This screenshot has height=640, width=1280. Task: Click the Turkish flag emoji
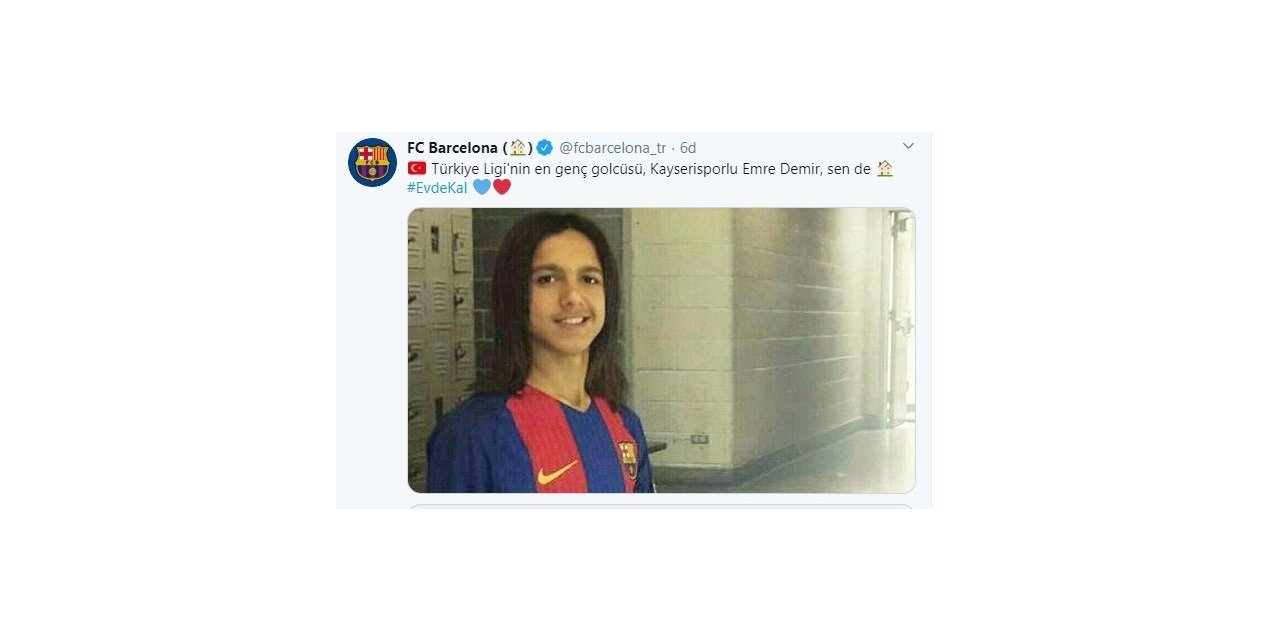(417, 168)
